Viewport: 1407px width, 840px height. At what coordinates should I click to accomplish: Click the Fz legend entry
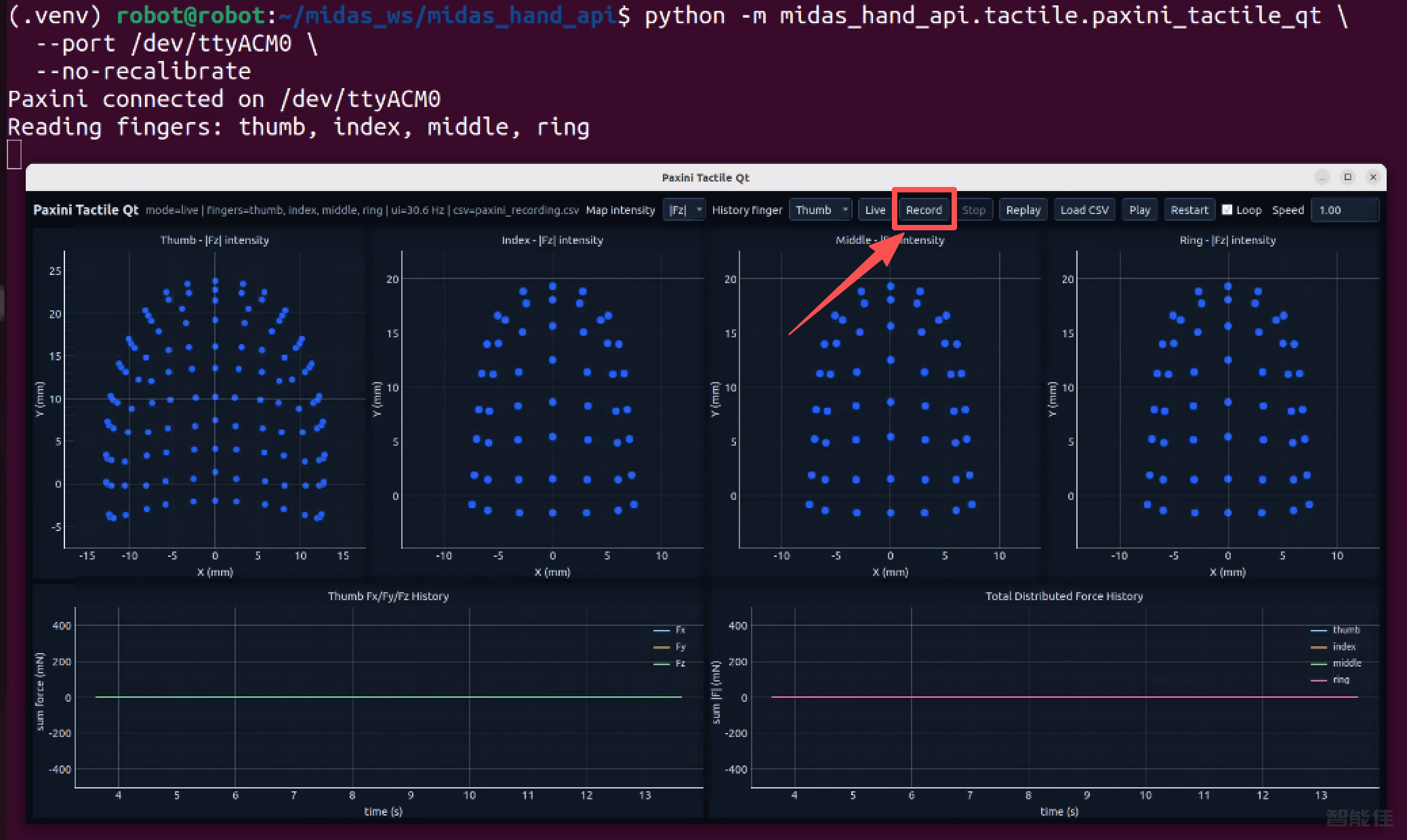tap(670, 663)
